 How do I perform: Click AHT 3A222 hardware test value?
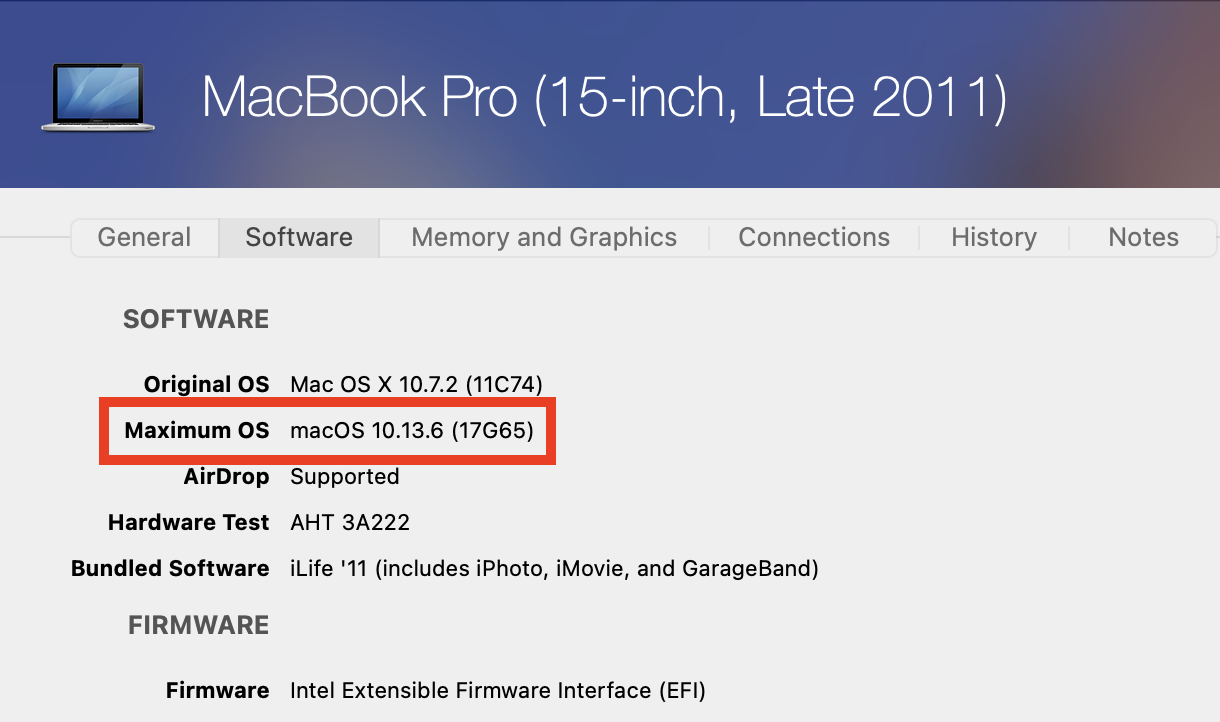349,523
